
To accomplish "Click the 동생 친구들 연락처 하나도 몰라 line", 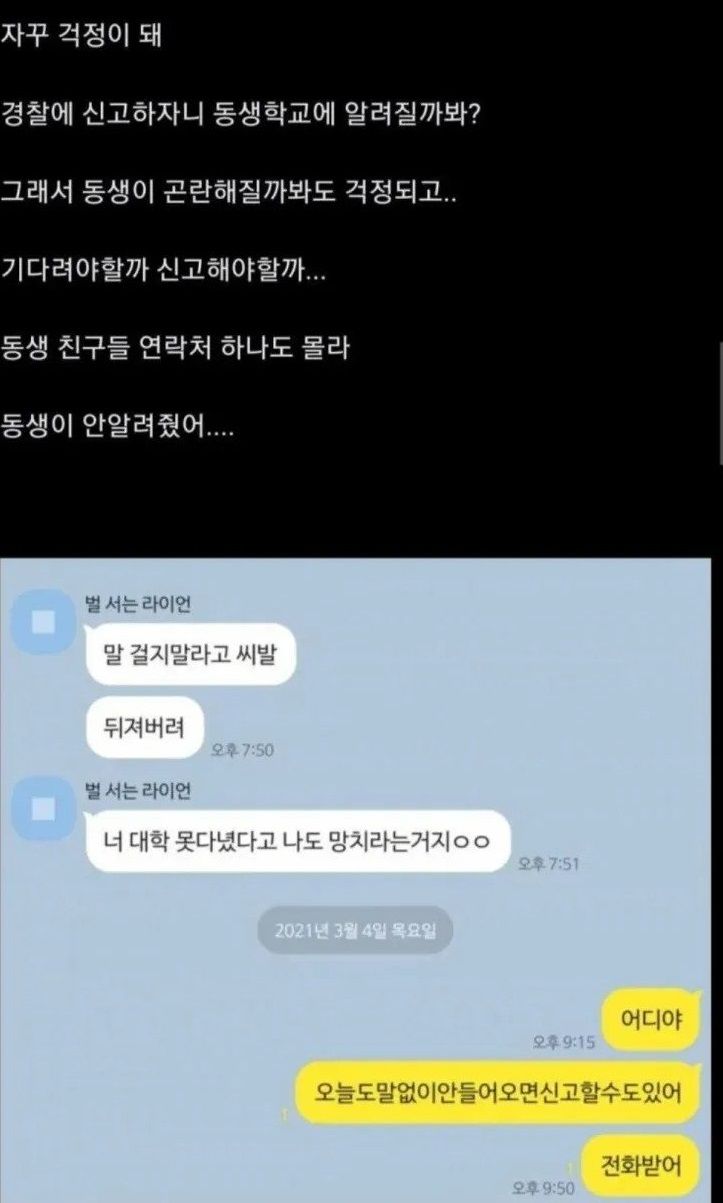I will [175, 349].
